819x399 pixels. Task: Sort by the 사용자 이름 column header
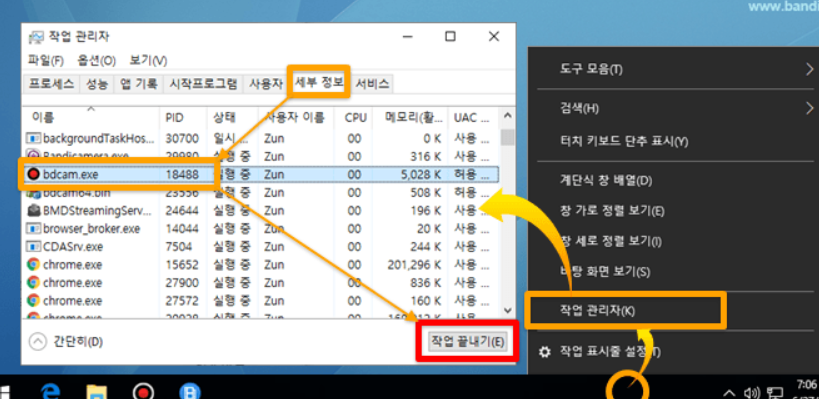pyautogui.click(x=296, y=118)
